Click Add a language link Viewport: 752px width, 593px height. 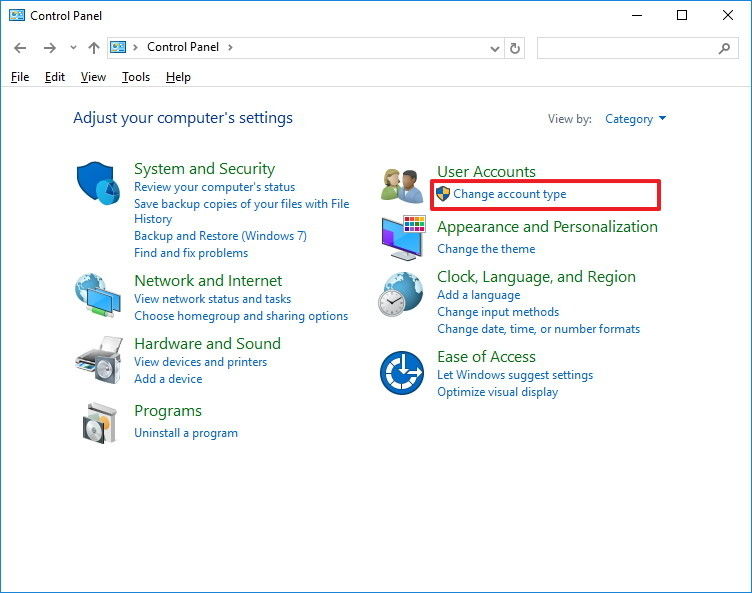click(x=479, y=295)
